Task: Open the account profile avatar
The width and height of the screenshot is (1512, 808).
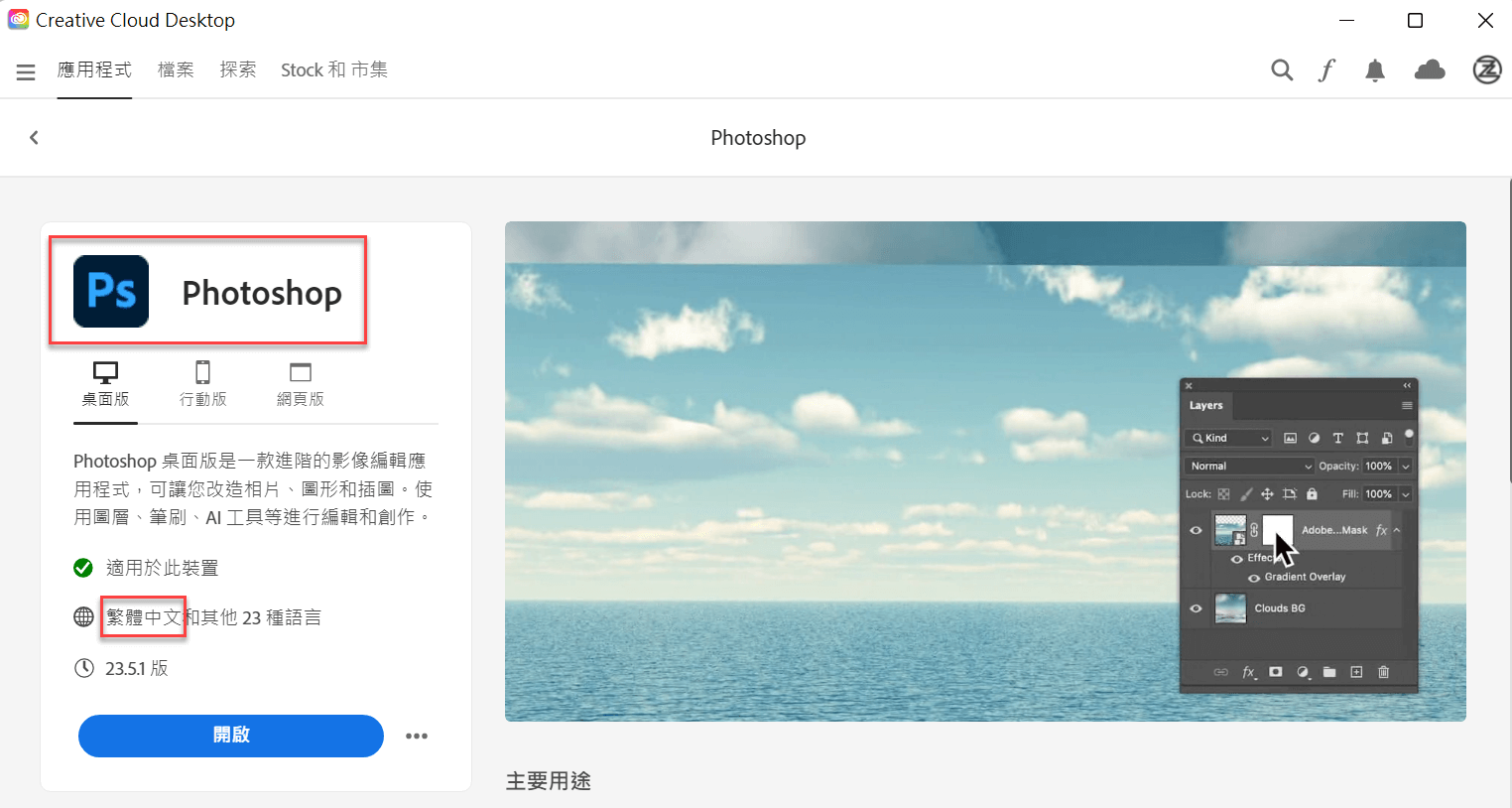Action: (1487, 69)
